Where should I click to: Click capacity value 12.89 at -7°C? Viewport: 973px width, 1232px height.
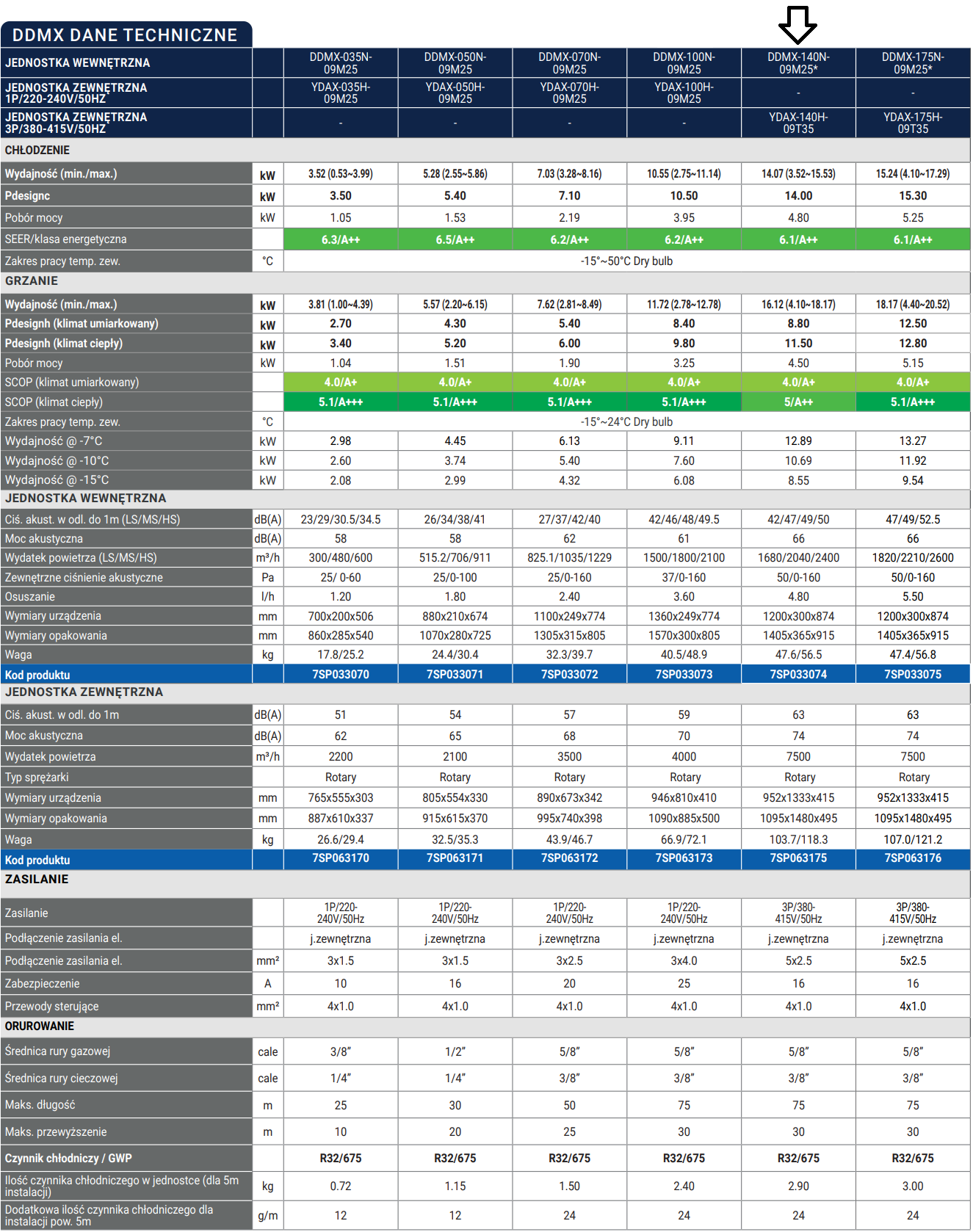point(799,441)
